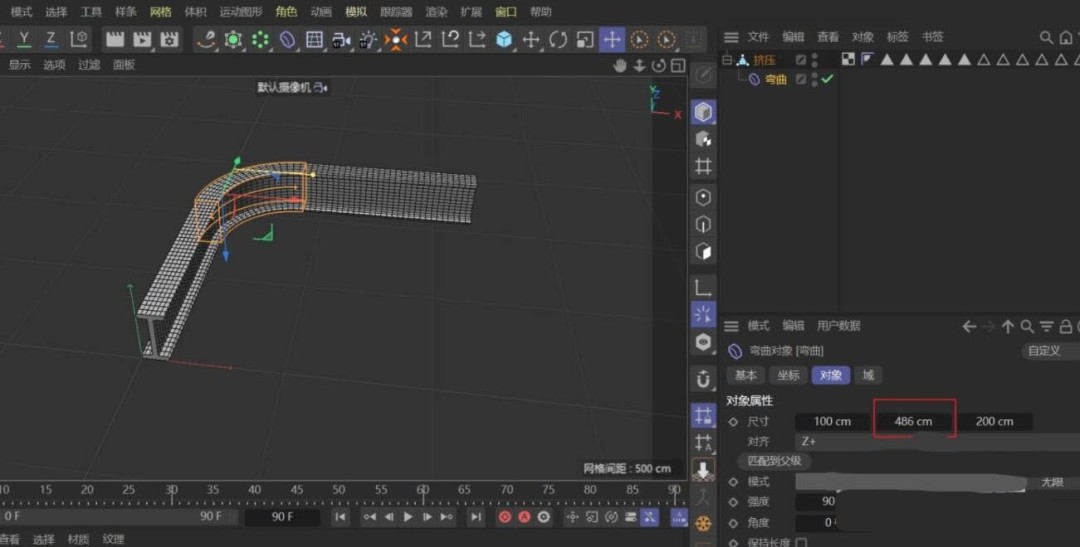Screen dimensions: 1080x547
Task: Toggle visibility dots for 挤压 object
Action: pos(815,60)
